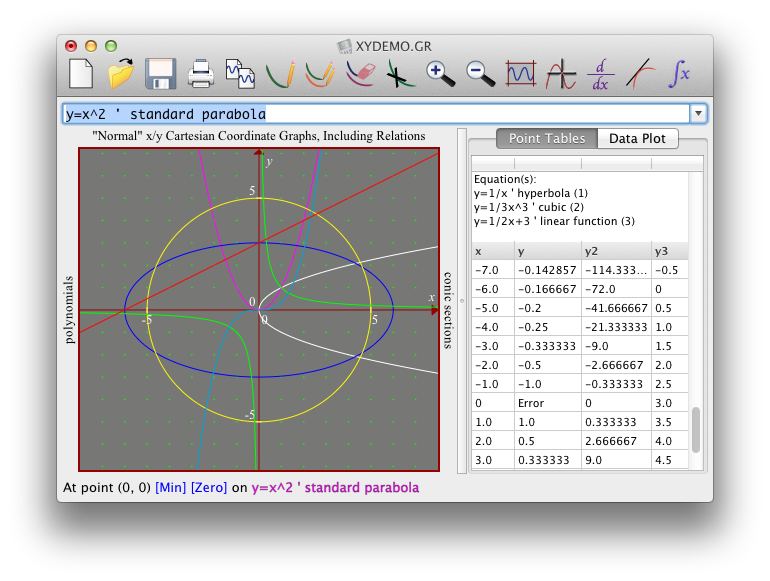
Task: Save graph with floppy disk icon
Action: [x=161, y=74]
